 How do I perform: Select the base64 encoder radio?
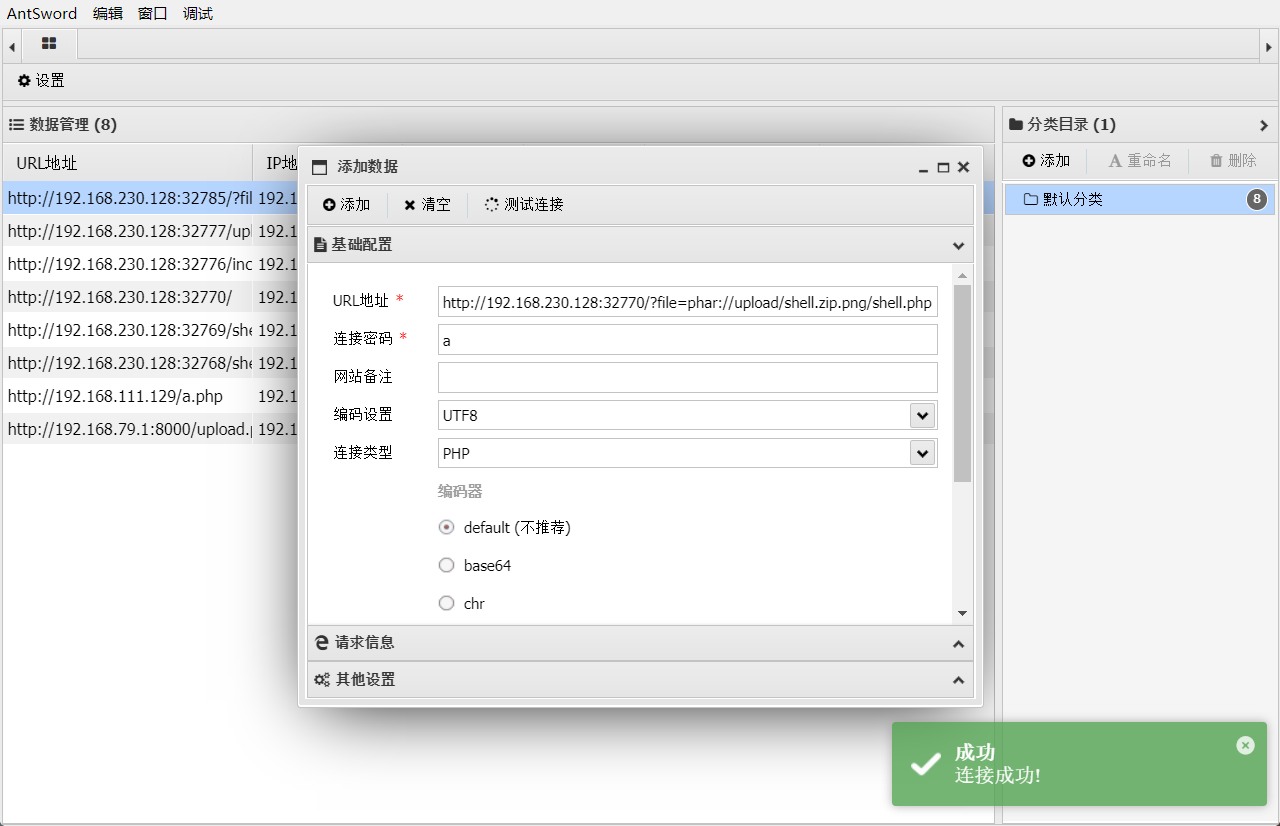[x=447, y=565]
